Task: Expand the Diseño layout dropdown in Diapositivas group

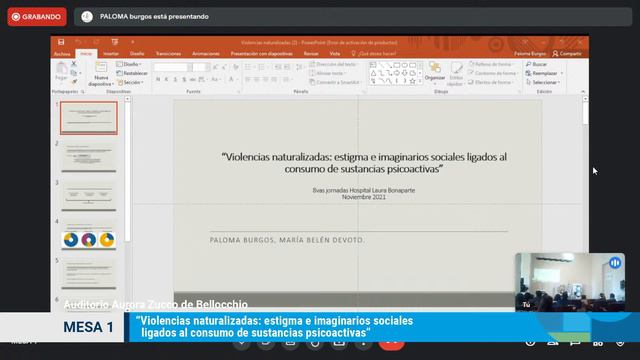Action: click(129, 64)
